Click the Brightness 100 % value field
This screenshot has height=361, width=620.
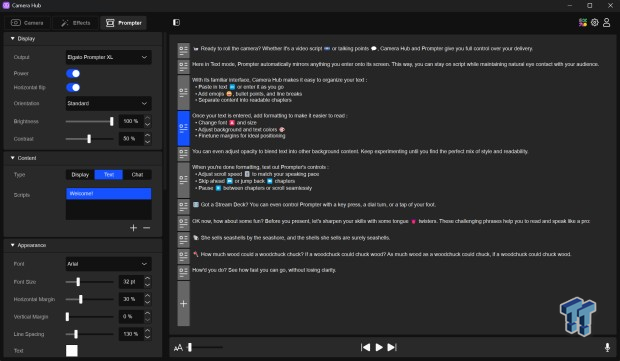[x=131, y=121]
